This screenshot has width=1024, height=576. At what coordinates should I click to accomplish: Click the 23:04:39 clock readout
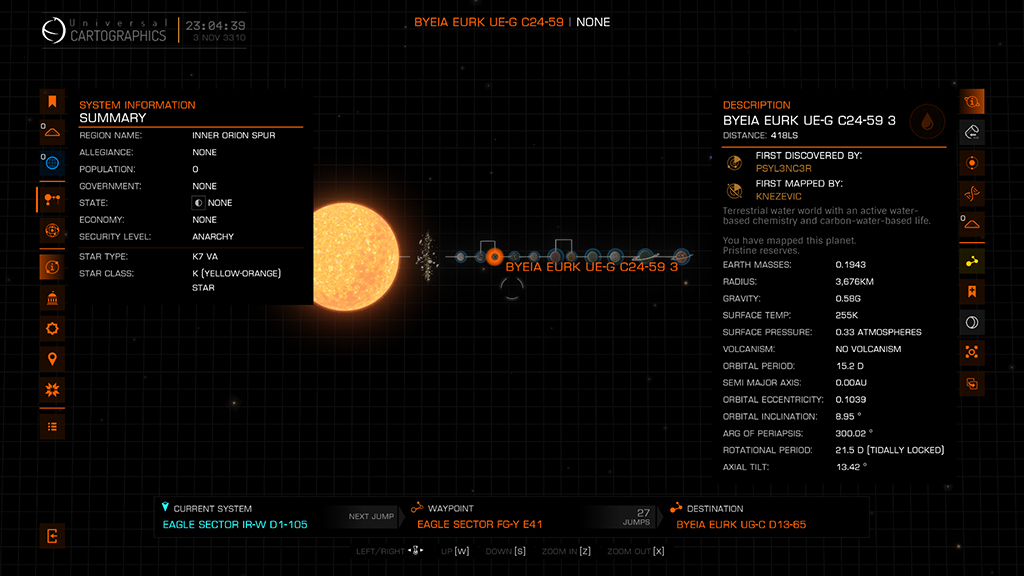(x=216, y=25)
